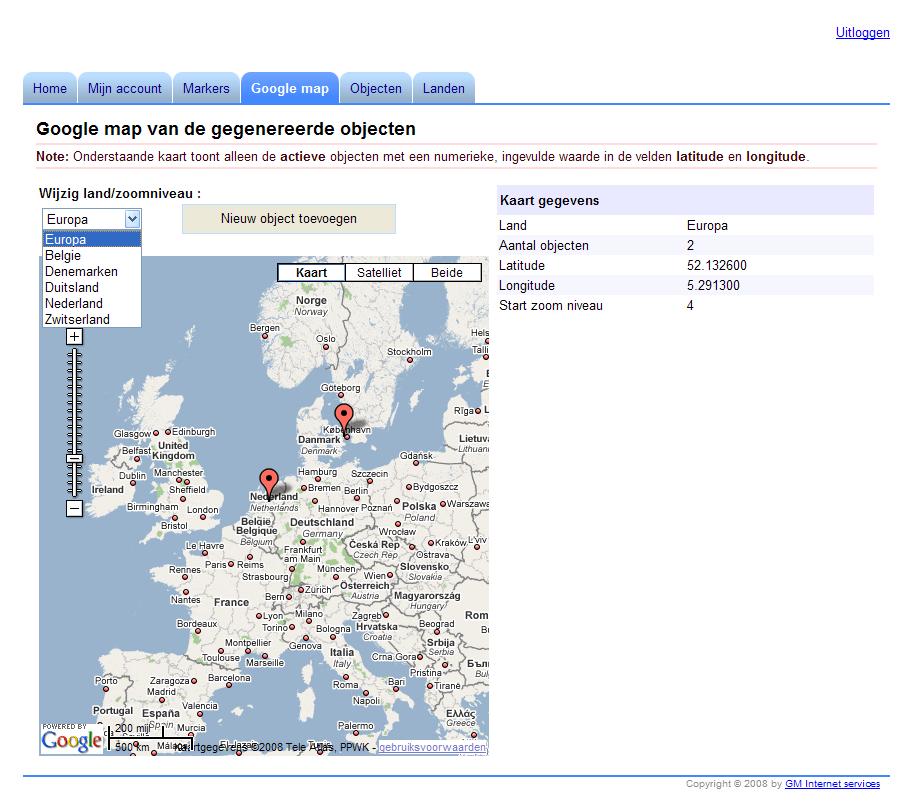Screen dimensions: 913x802
Task: Click the red marker over Nederland
Action: click(x=268, y=483)
